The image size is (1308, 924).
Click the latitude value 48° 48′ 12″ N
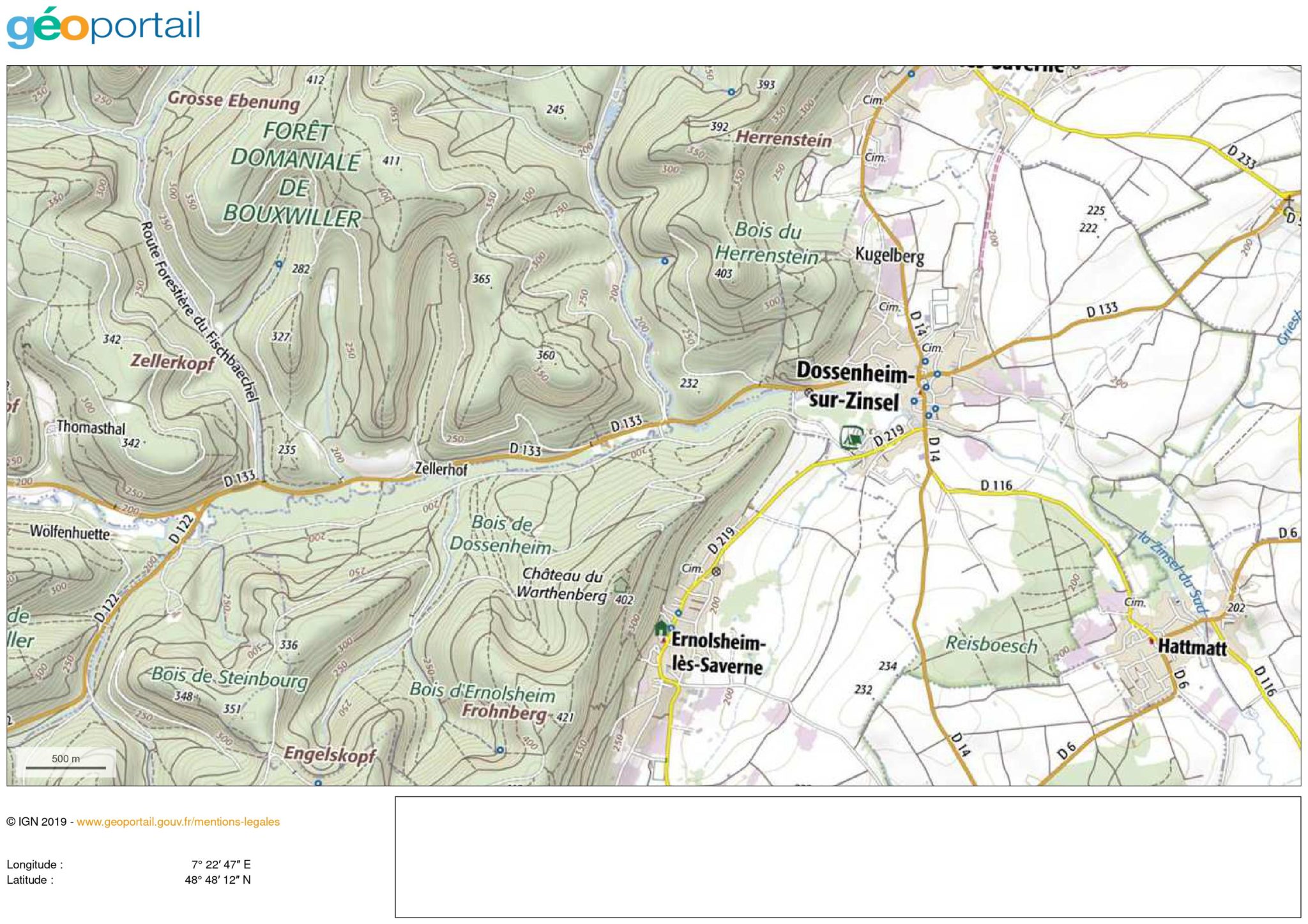pos(218,880)
